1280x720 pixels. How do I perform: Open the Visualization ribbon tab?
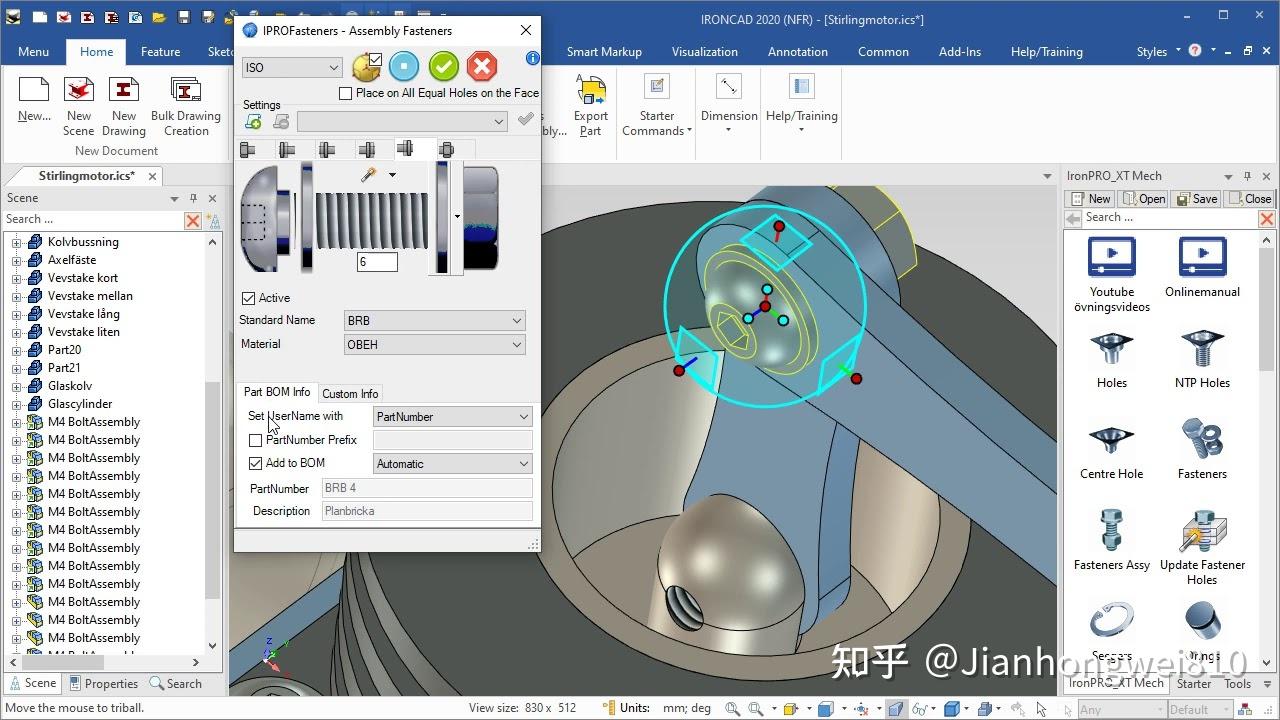[705, 51]
